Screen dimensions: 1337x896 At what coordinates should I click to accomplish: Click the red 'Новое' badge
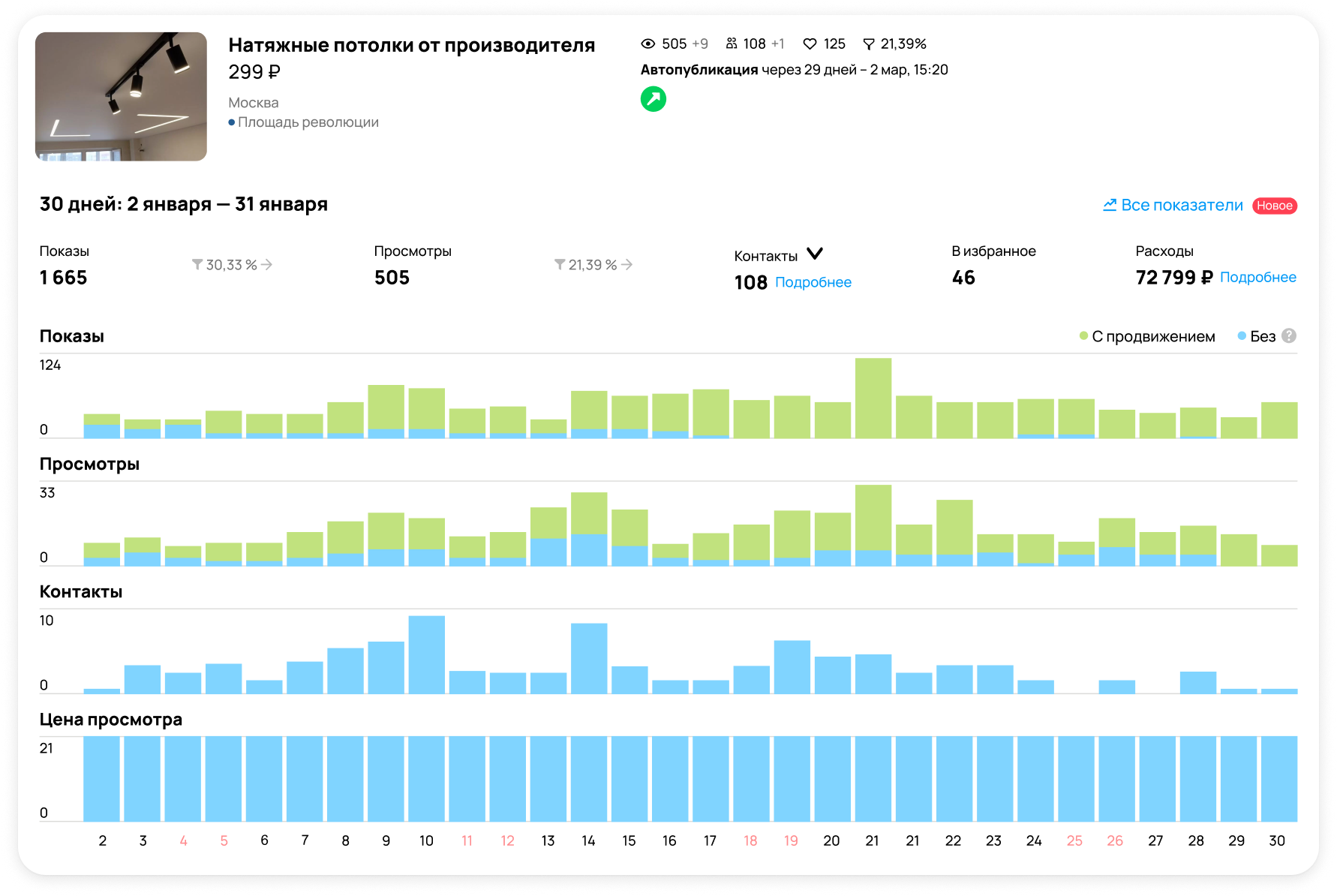tap(1274, 206)
